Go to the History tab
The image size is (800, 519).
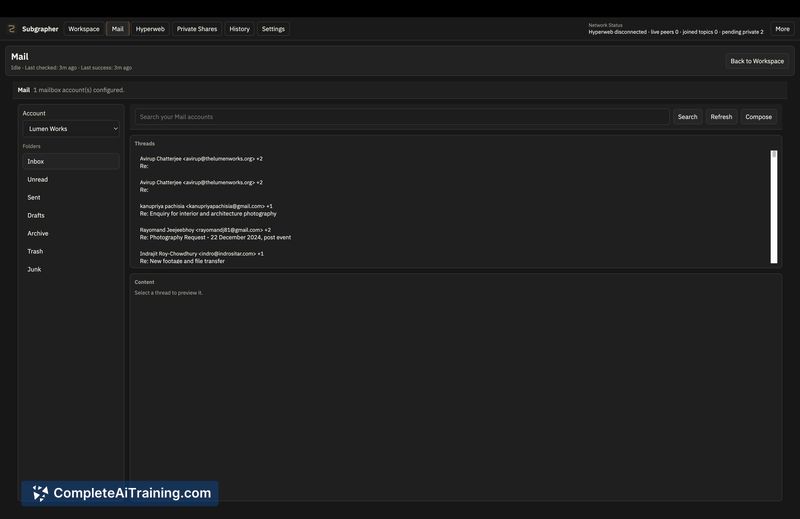[239, 29]
